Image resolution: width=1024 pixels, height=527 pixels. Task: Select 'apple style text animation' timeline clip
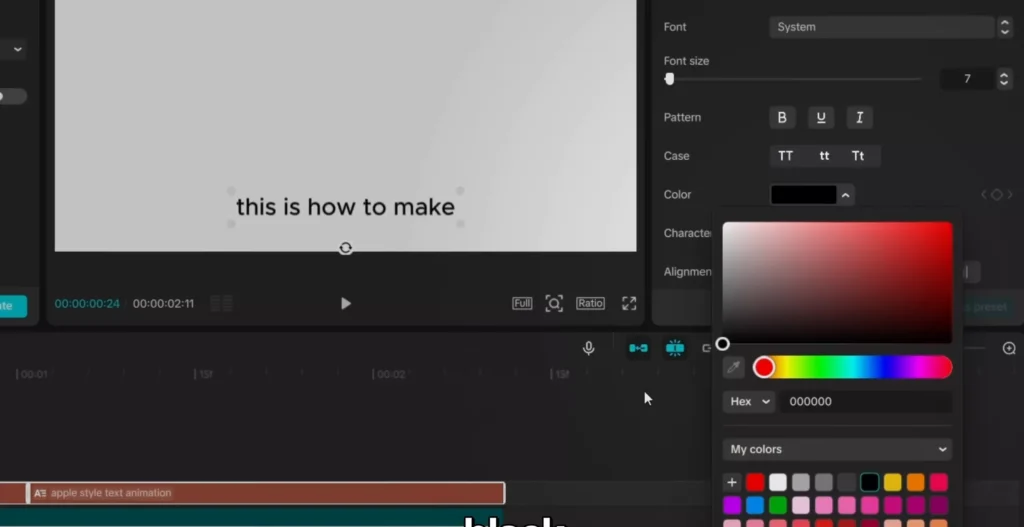pyautogui.click(x=266, y=493)
